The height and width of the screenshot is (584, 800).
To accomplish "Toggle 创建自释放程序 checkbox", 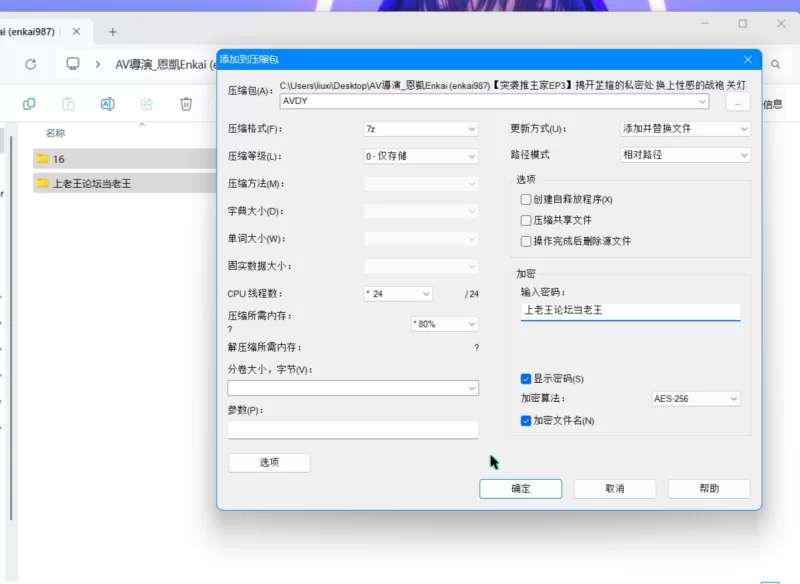I will [526, 199].
